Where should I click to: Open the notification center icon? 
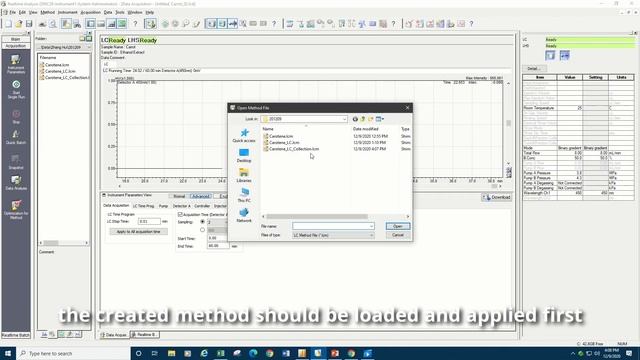click(x=629, y=353)
